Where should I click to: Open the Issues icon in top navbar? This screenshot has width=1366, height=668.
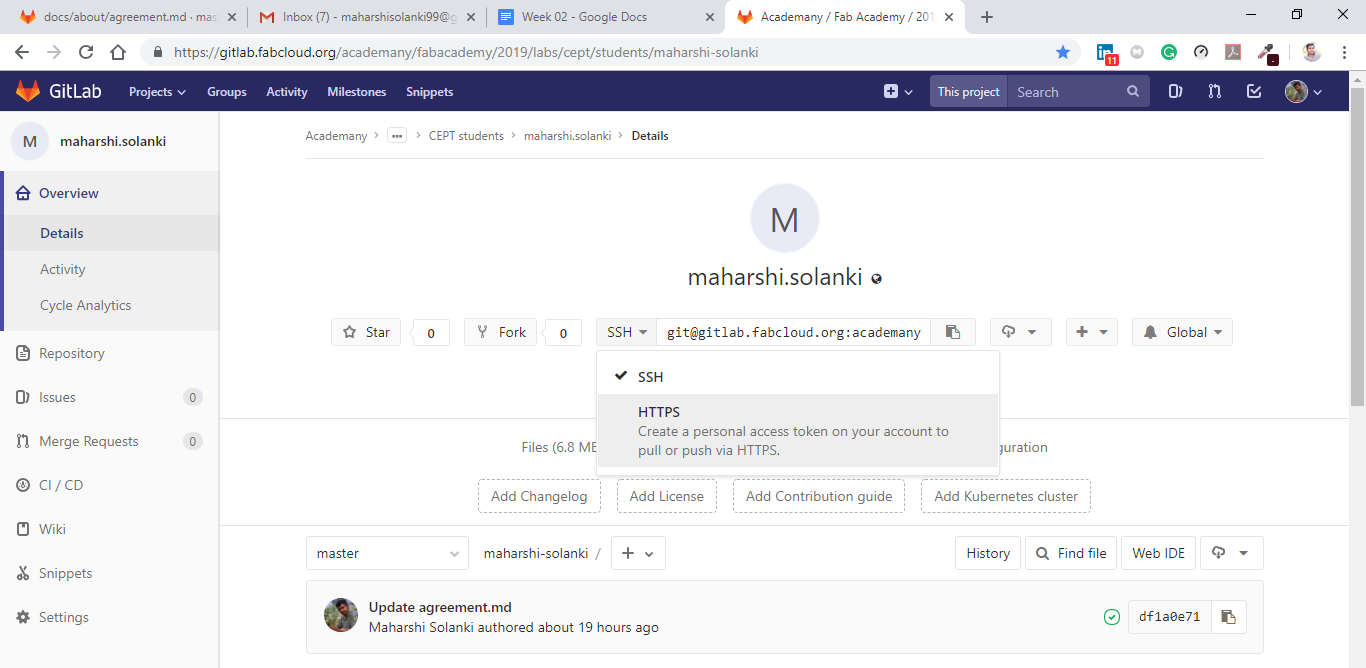tap(1175, 91)
